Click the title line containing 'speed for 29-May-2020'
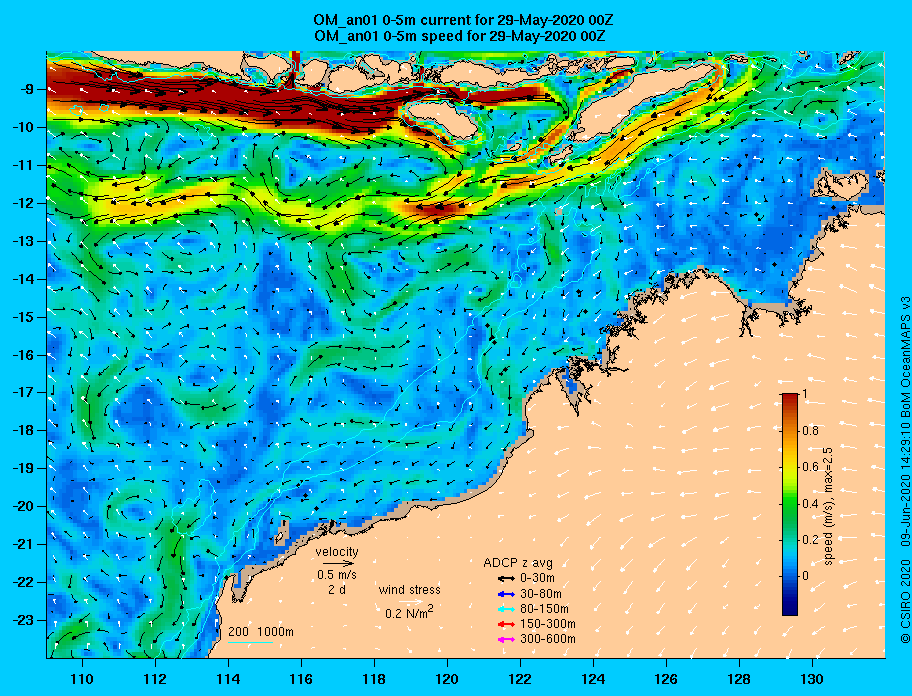Screen dimensions: 912x696 tap(459, 35)
